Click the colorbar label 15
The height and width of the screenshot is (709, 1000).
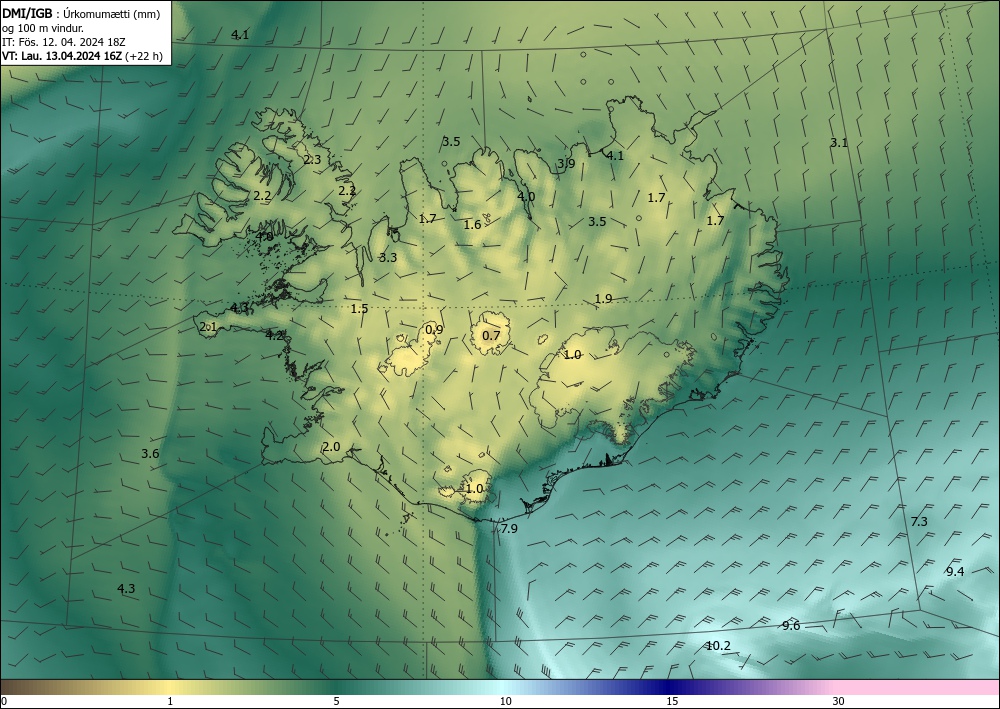(x=672, y=701)
